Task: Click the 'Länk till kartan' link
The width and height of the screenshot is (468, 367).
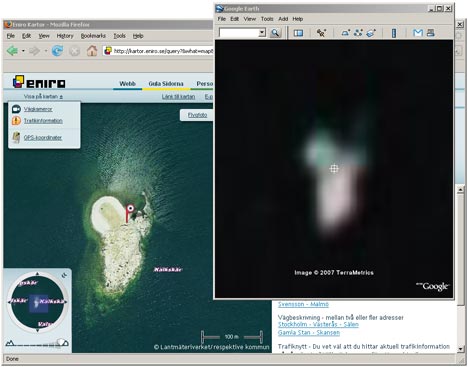Action: coord(178,97)
